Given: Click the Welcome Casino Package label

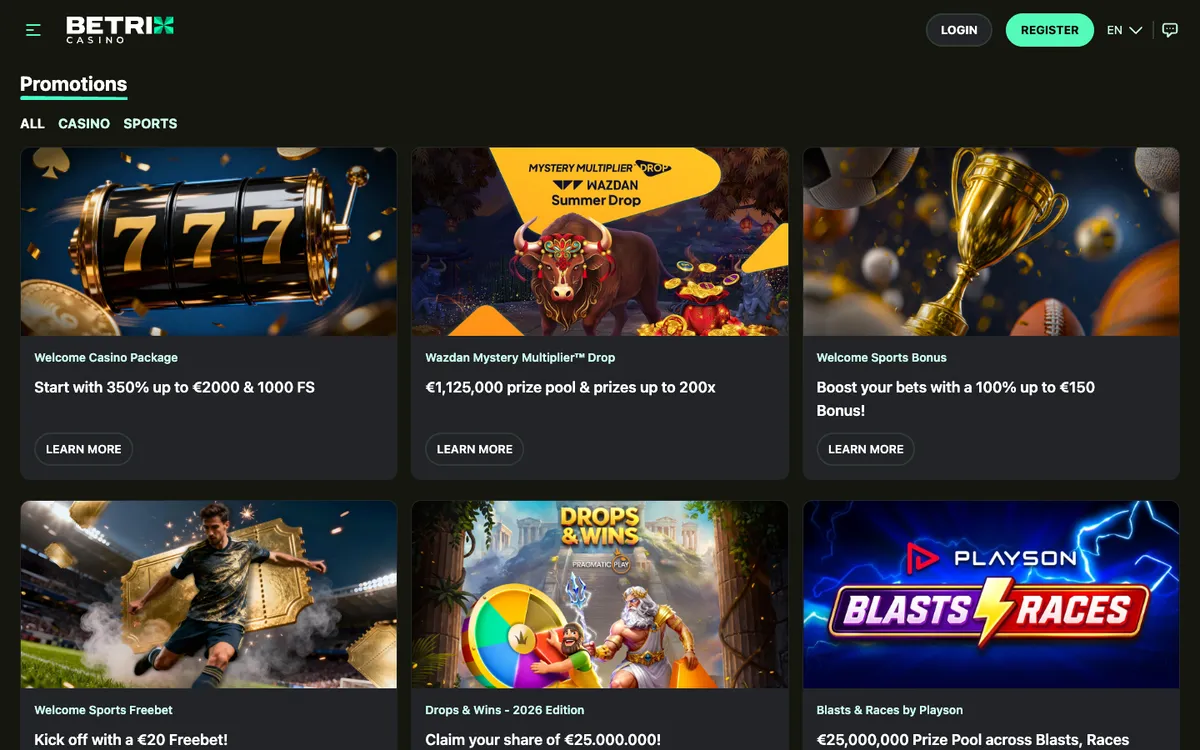Looking at the screenshot, I should 106,357.
